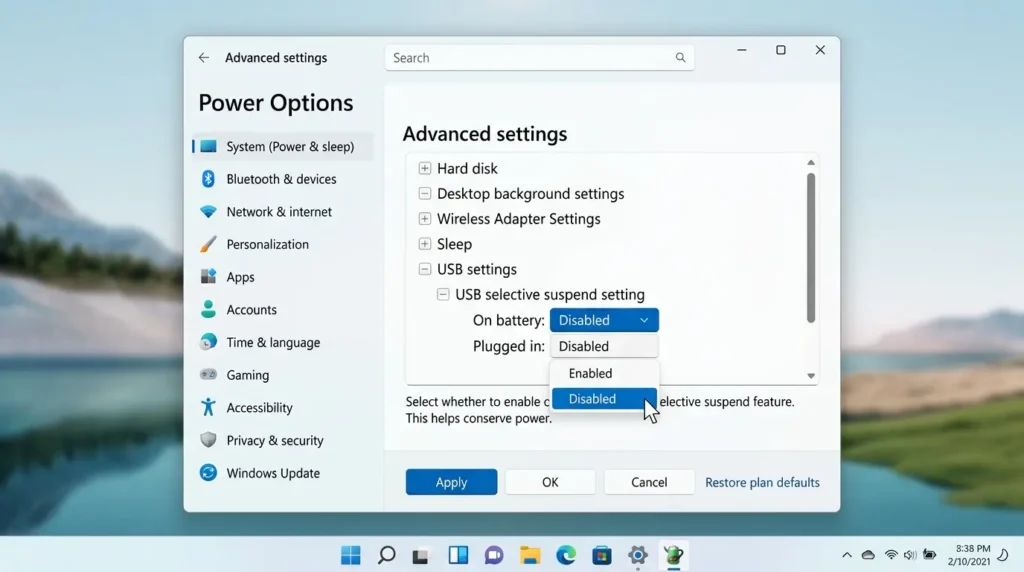Open Task View on taskbar
Screen dimensions: 1024x572
click(x=421, y=556)
